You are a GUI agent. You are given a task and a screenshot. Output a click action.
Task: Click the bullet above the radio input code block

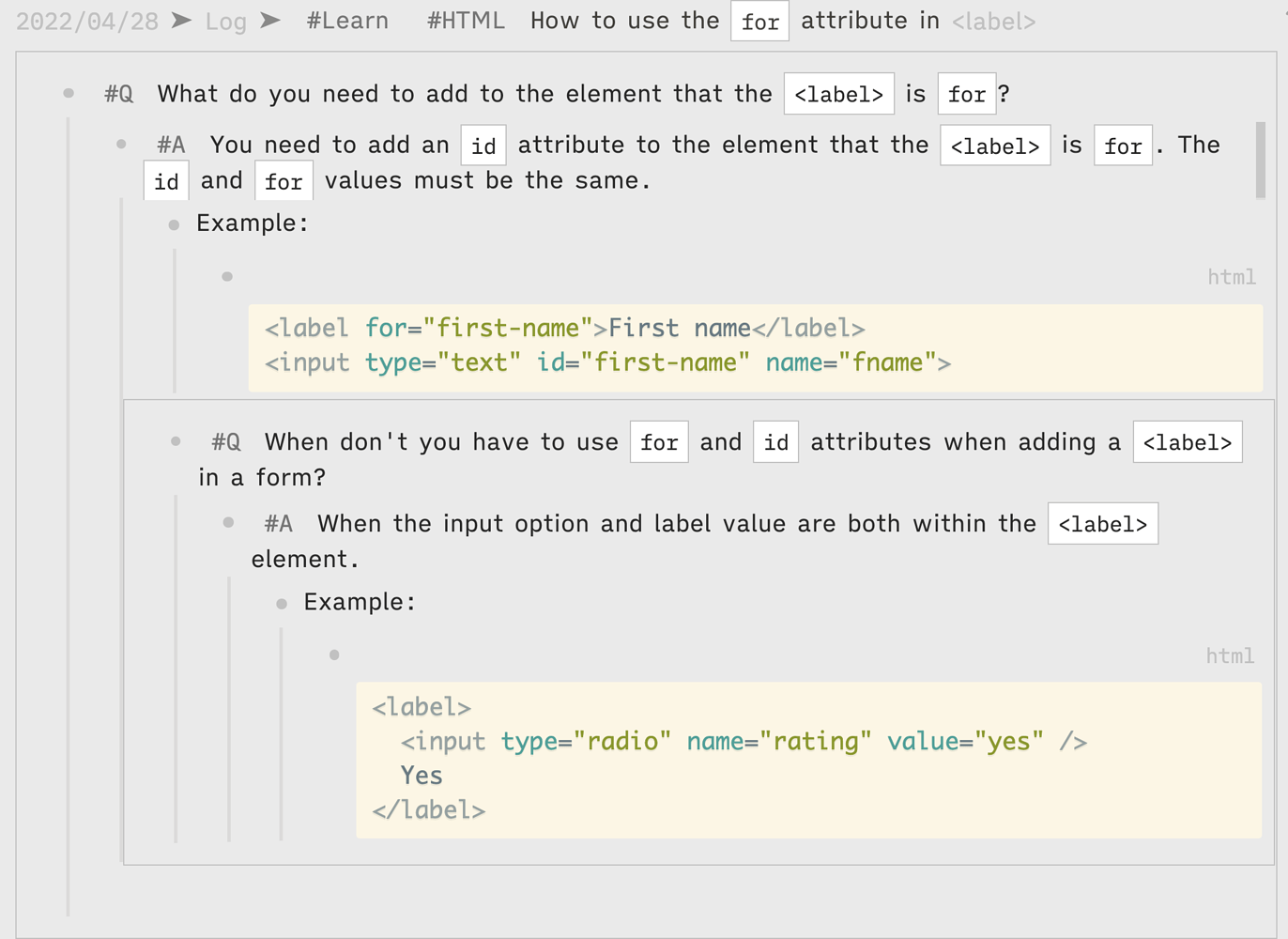pos(334,654)
